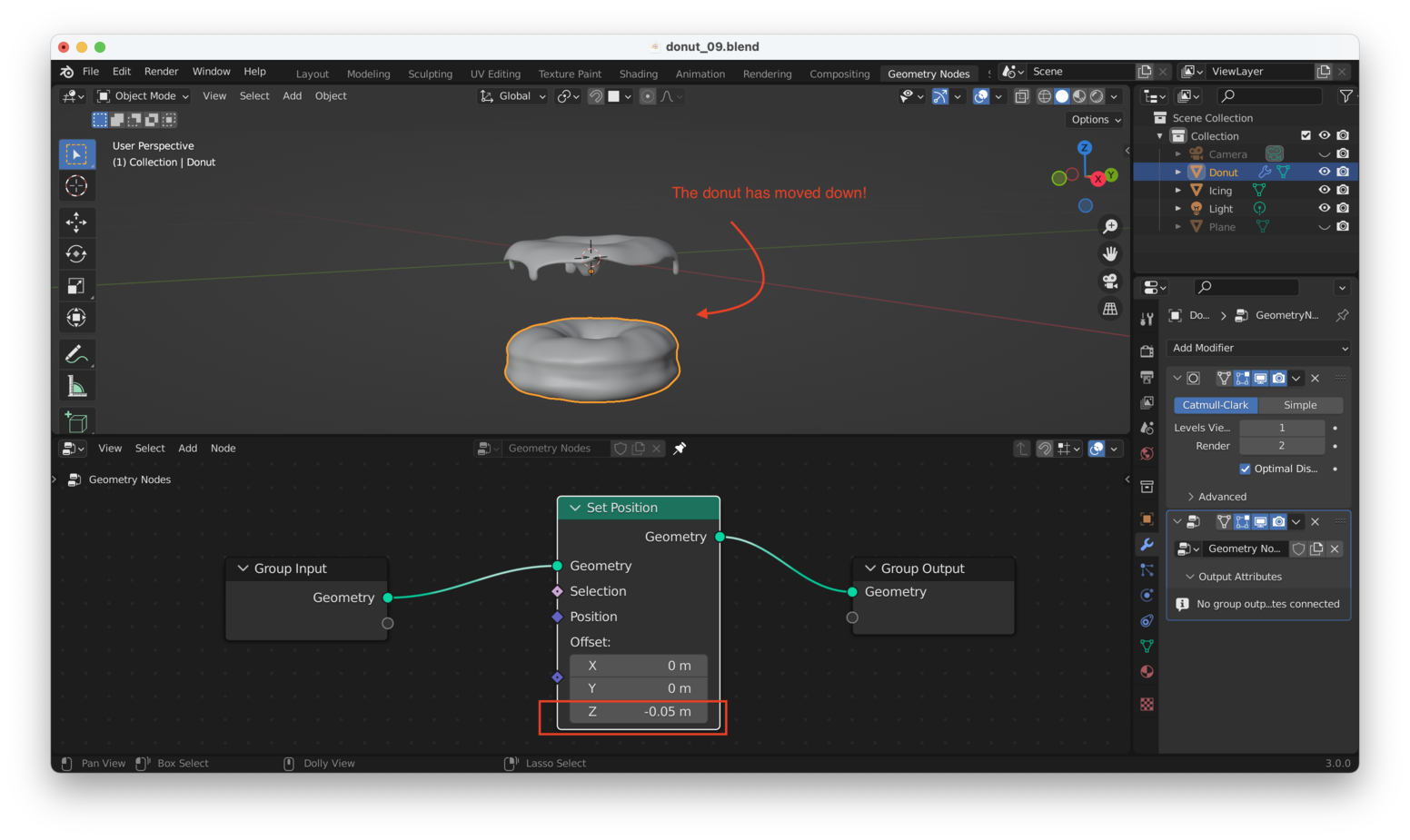
Task: Hide the Light object in outliner
Action: (x=1324, y=209)
